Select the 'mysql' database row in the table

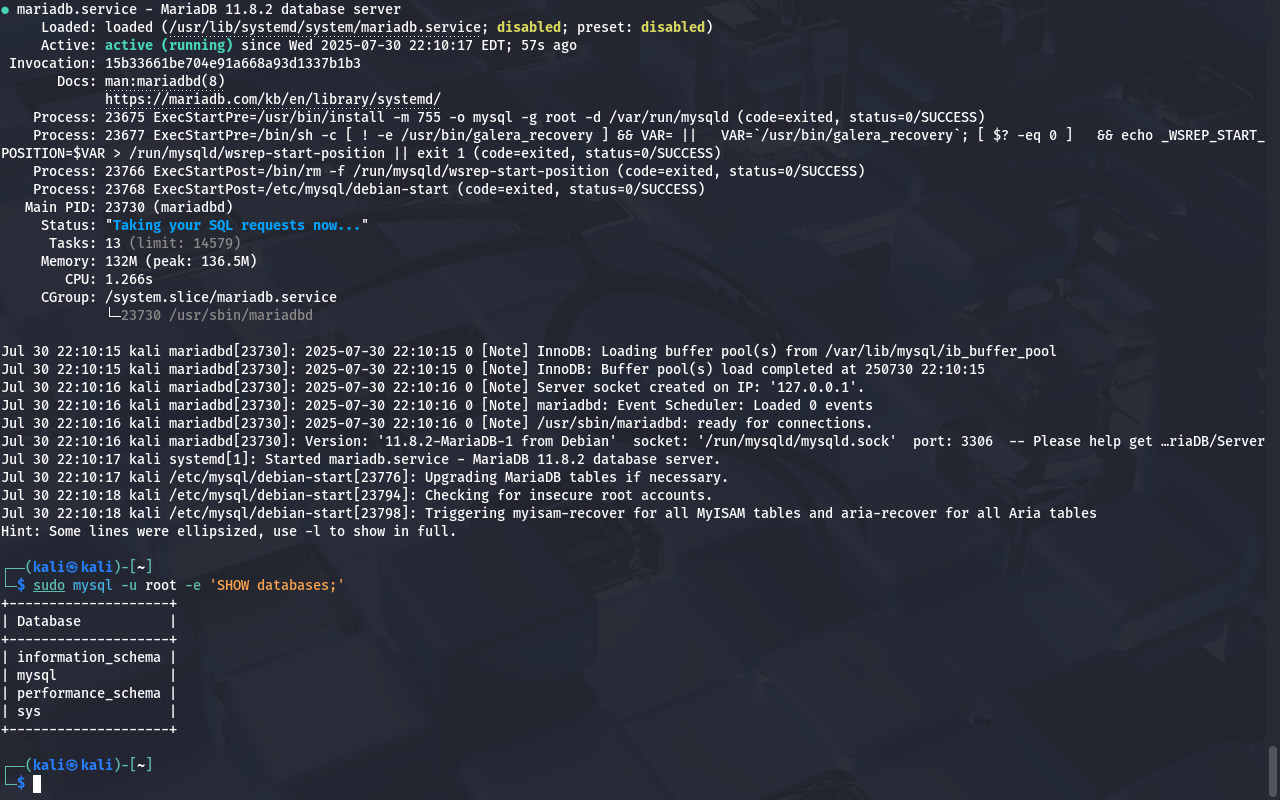coord(89,675)
